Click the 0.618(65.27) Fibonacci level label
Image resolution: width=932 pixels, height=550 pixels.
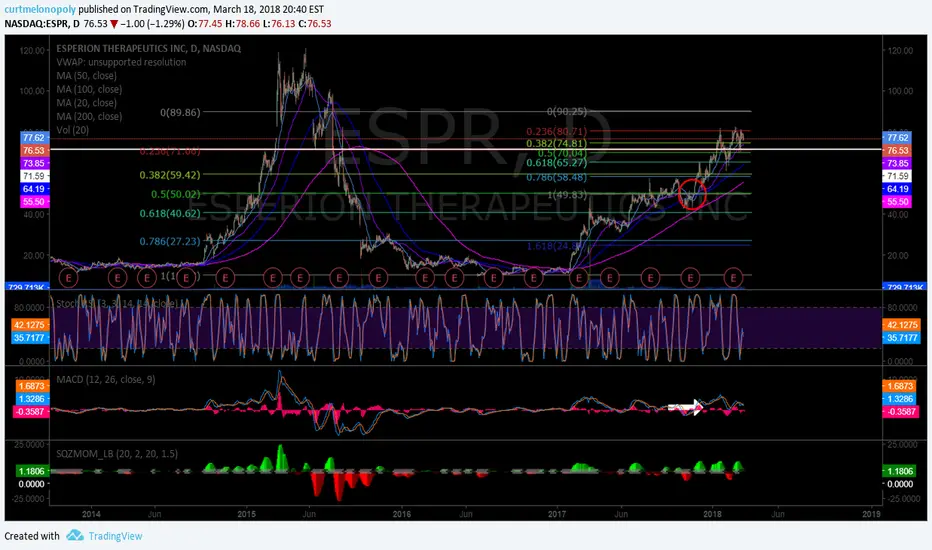556,162
